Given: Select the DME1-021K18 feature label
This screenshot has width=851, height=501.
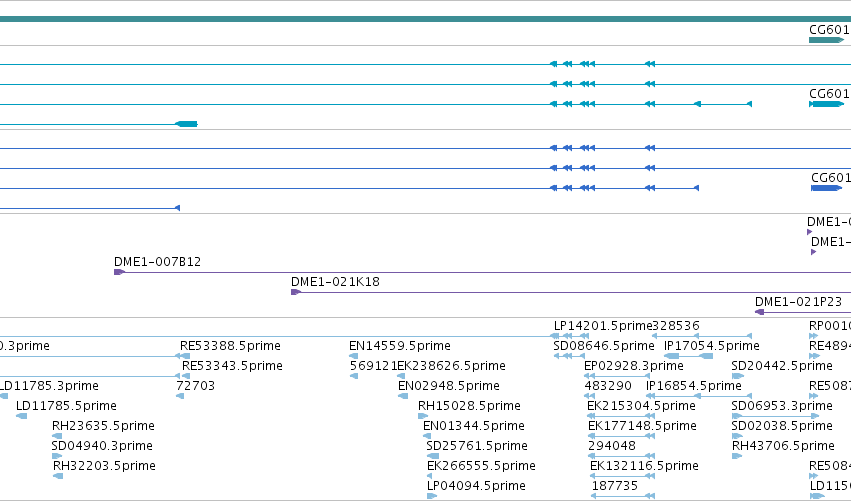Looking at the screenshot, I should (x=335, y=282).
